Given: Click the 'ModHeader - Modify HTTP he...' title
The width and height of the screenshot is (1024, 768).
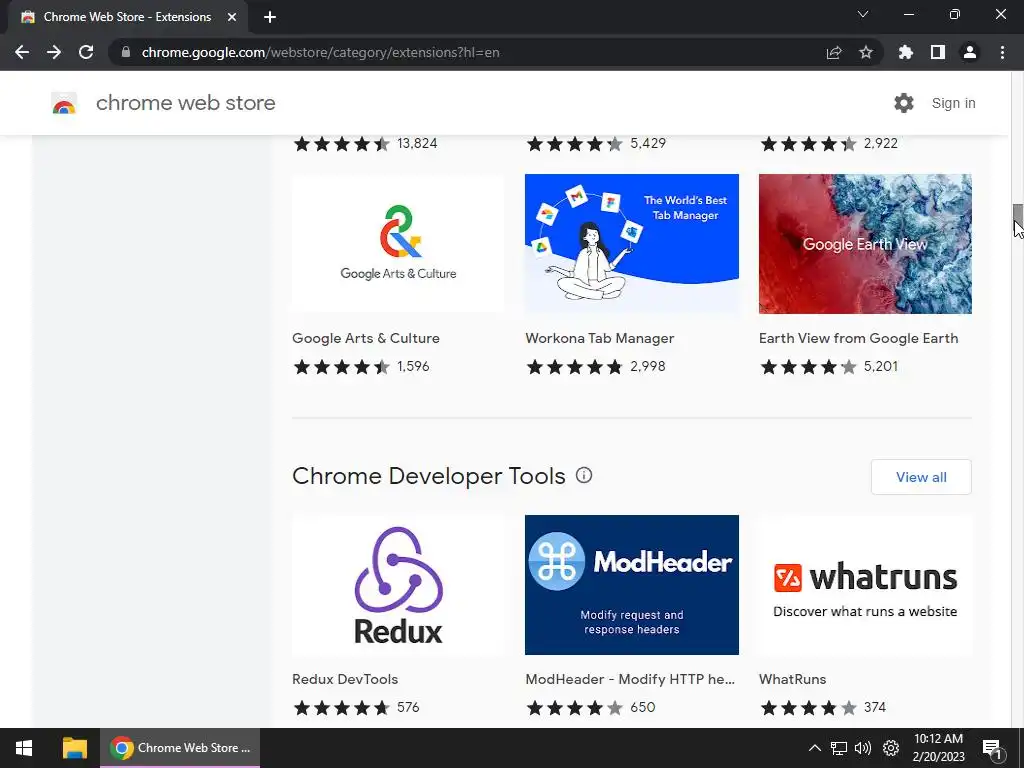Looking at the screenshot, I should click(630, 679).
